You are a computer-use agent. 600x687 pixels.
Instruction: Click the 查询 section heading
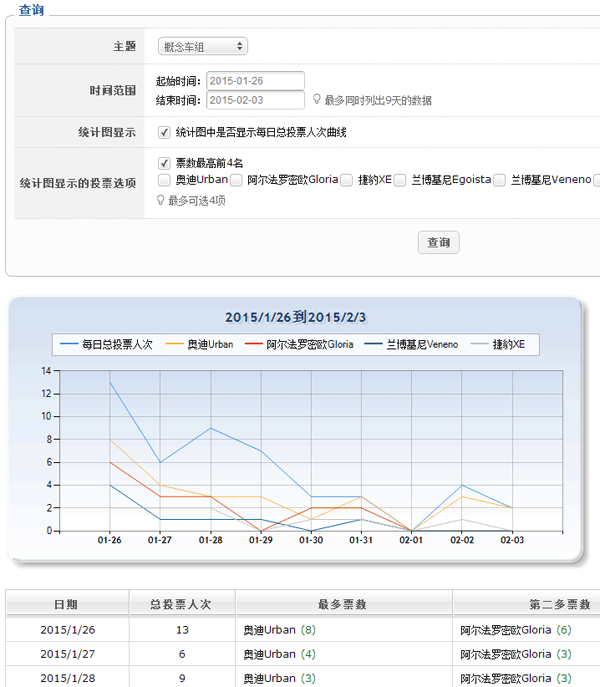tap(32, 10)
